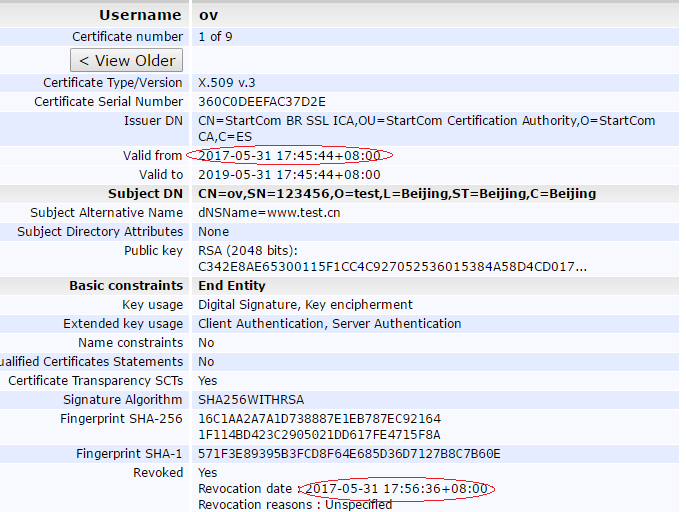Click the Valid from date value
686x512 pixels.
[x=289, y=156]
